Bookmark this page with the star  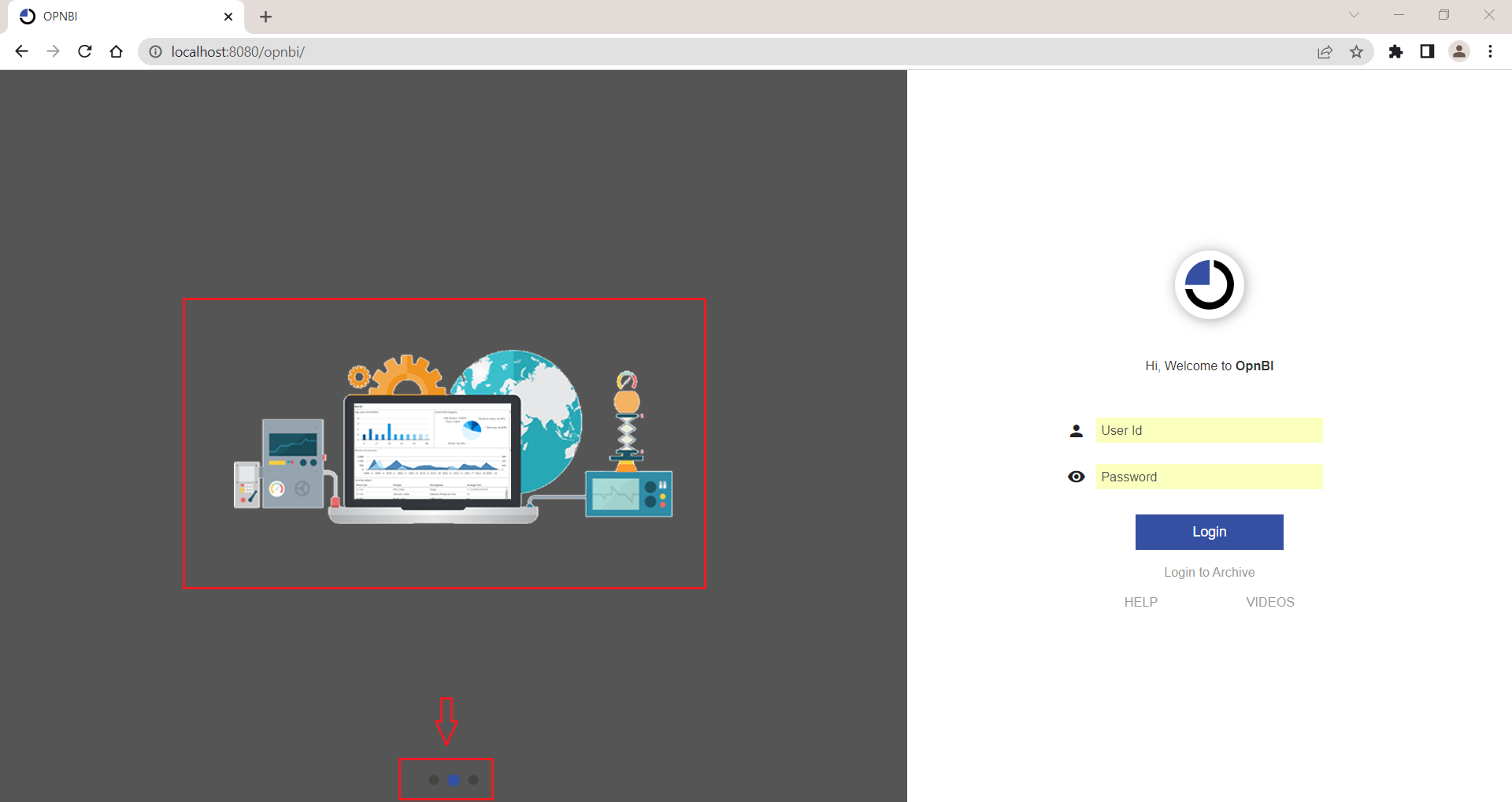coord(1356,51)
